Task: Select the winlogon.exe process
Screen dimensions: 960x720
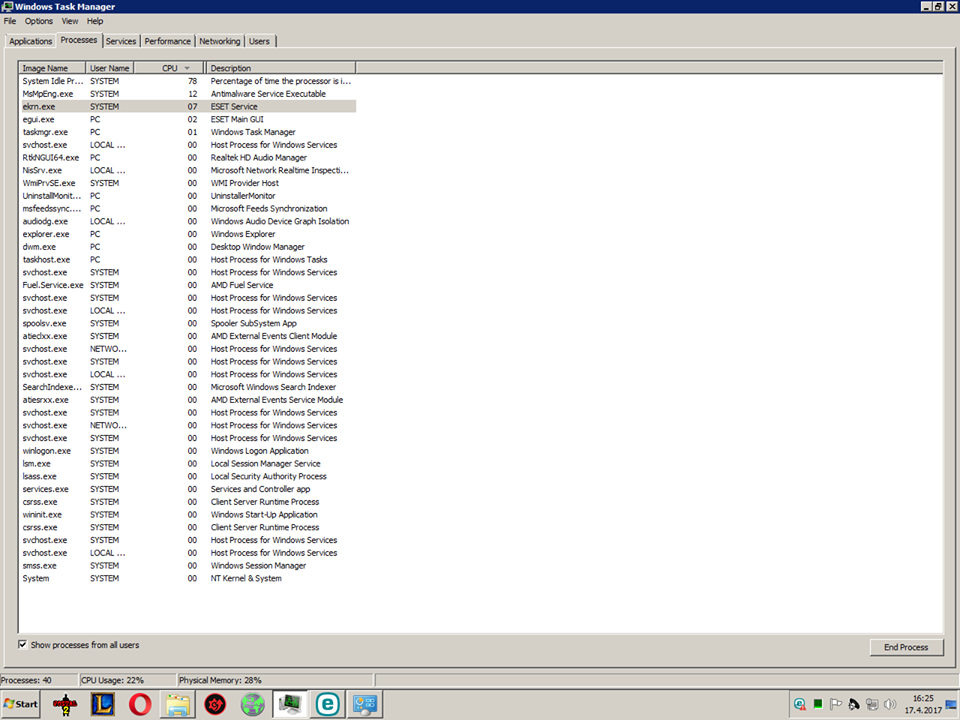Action: (187, 451)
